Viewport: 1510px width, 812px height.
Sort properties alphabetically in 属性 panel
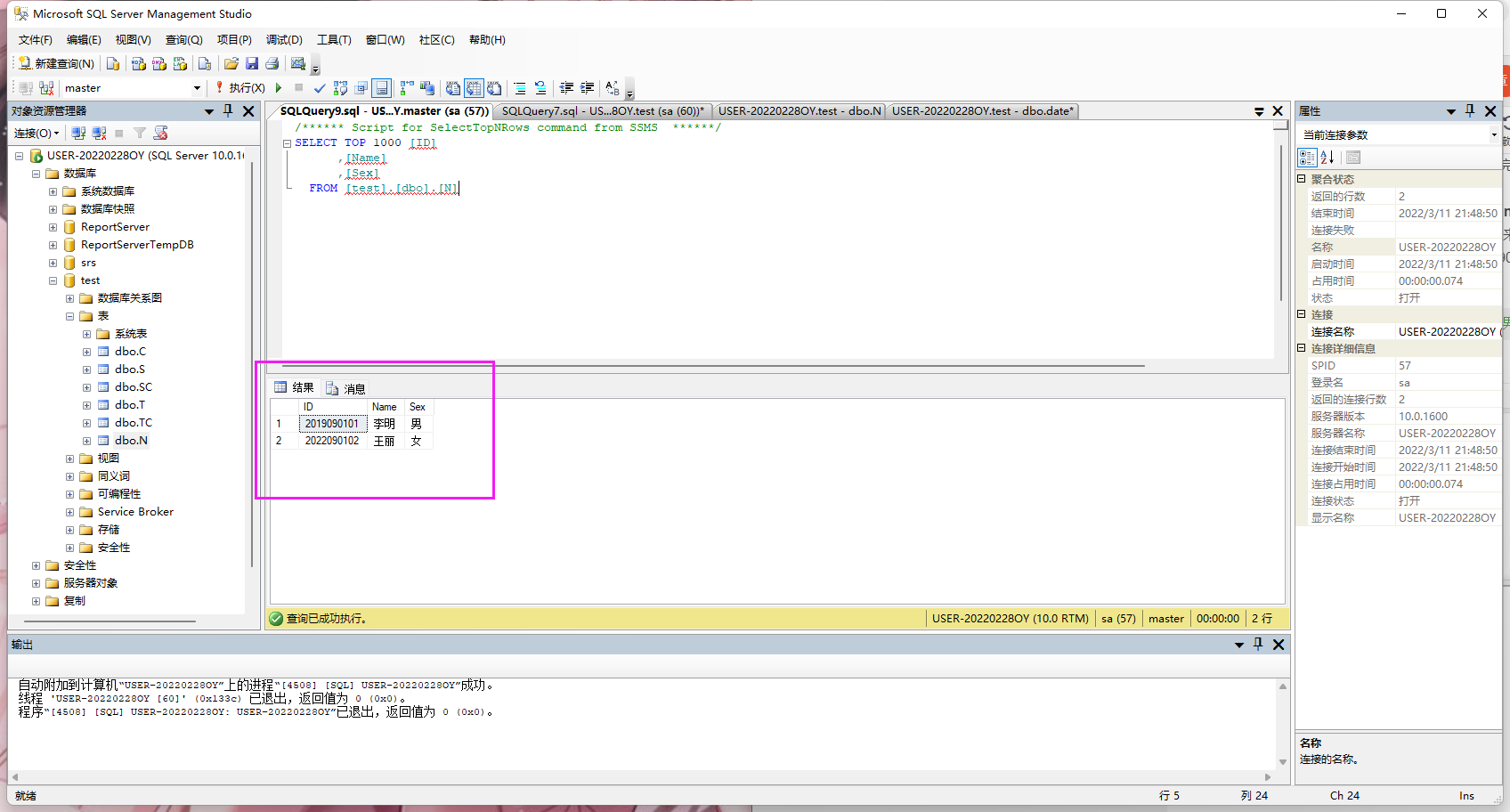point(1327,158)
